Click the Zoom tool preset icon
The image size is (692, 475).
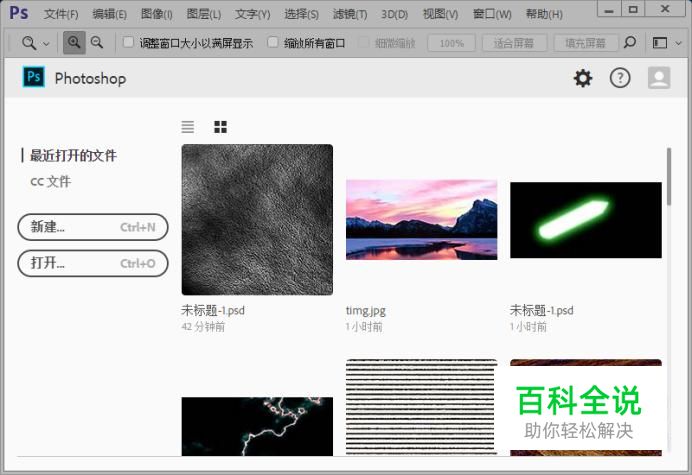click(x=29, y=43)
